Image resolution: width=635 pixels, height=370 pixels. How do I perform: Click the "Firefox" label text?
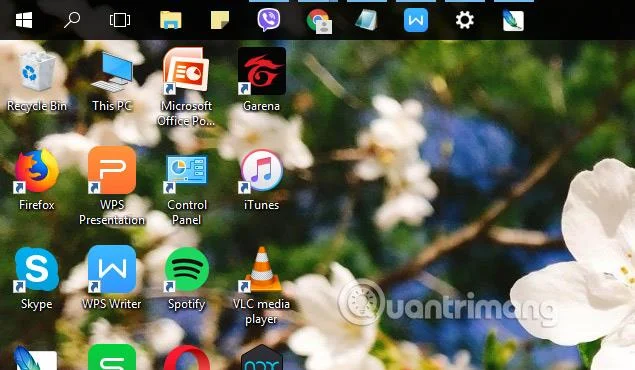[x=37, y=205]
